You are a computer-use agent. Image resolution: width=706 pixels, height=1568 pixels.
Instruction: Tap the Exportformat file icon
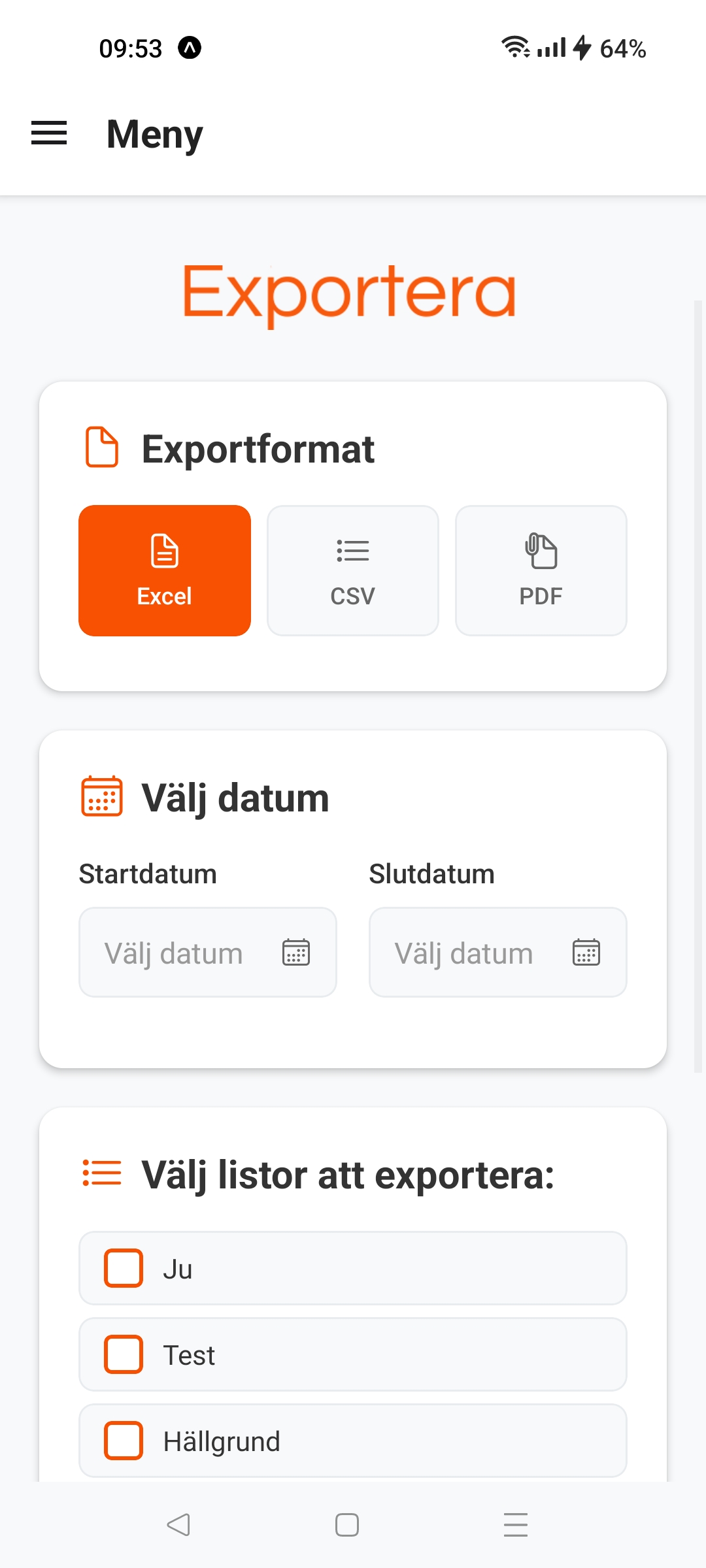click(102, 448)
